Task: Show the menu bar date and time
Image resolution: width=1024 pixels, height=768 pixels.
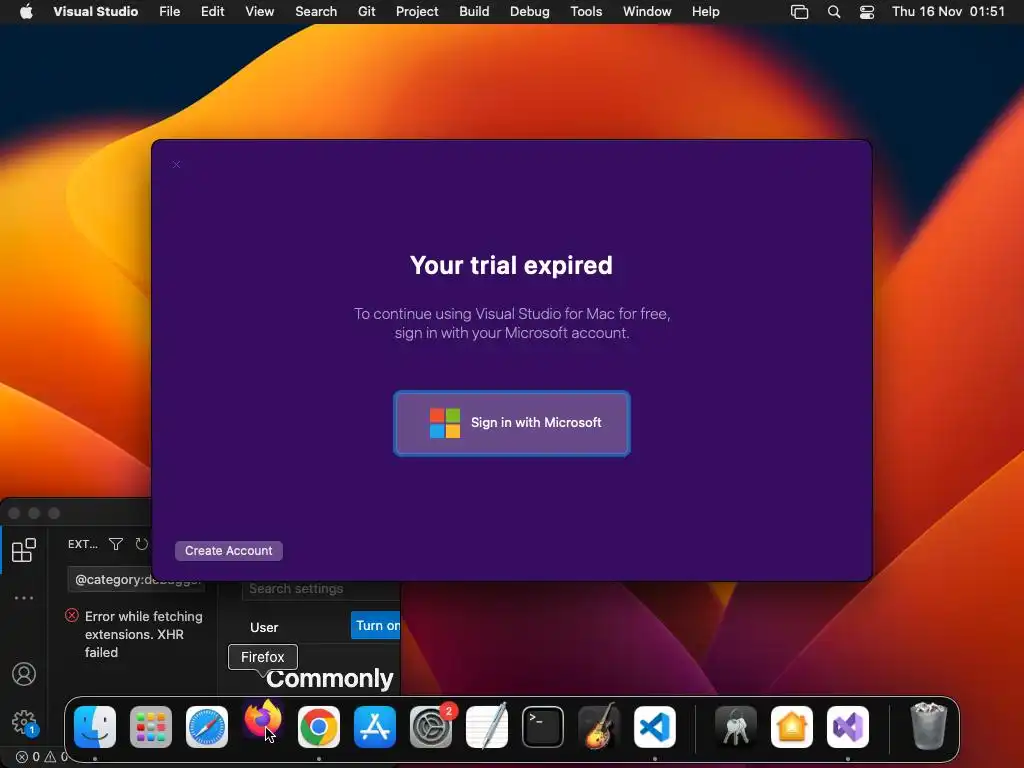Action: (948, 11)
